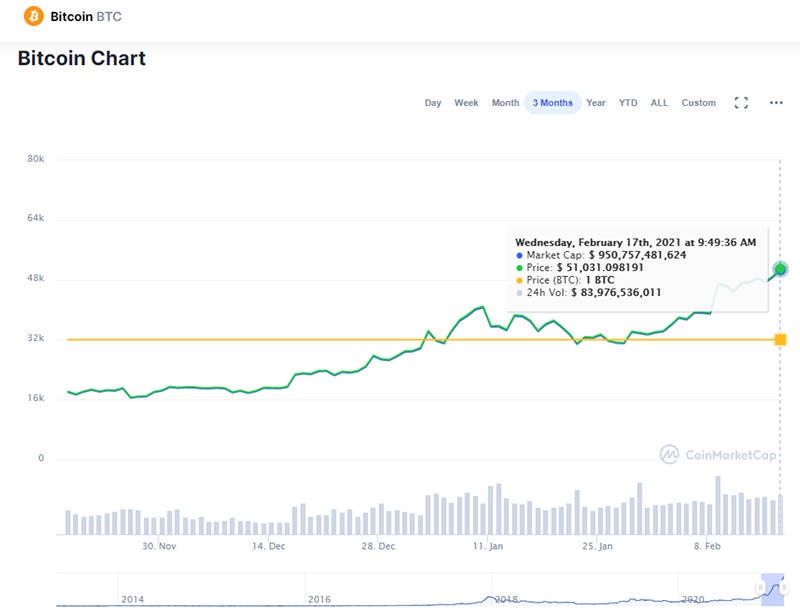Click the '25. Jan' axis date label
The image size is (800, 616).
pos(597,546)
